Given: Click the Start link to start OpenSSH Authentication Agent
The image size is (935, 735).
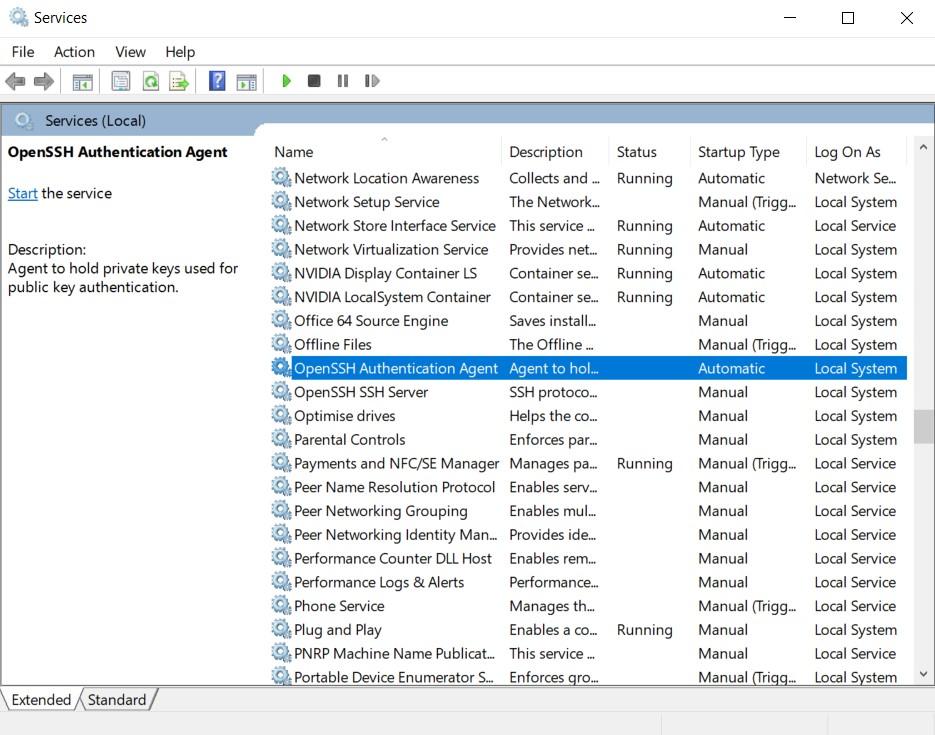Looking at the screenshot, I should click(x=22, y=193).
